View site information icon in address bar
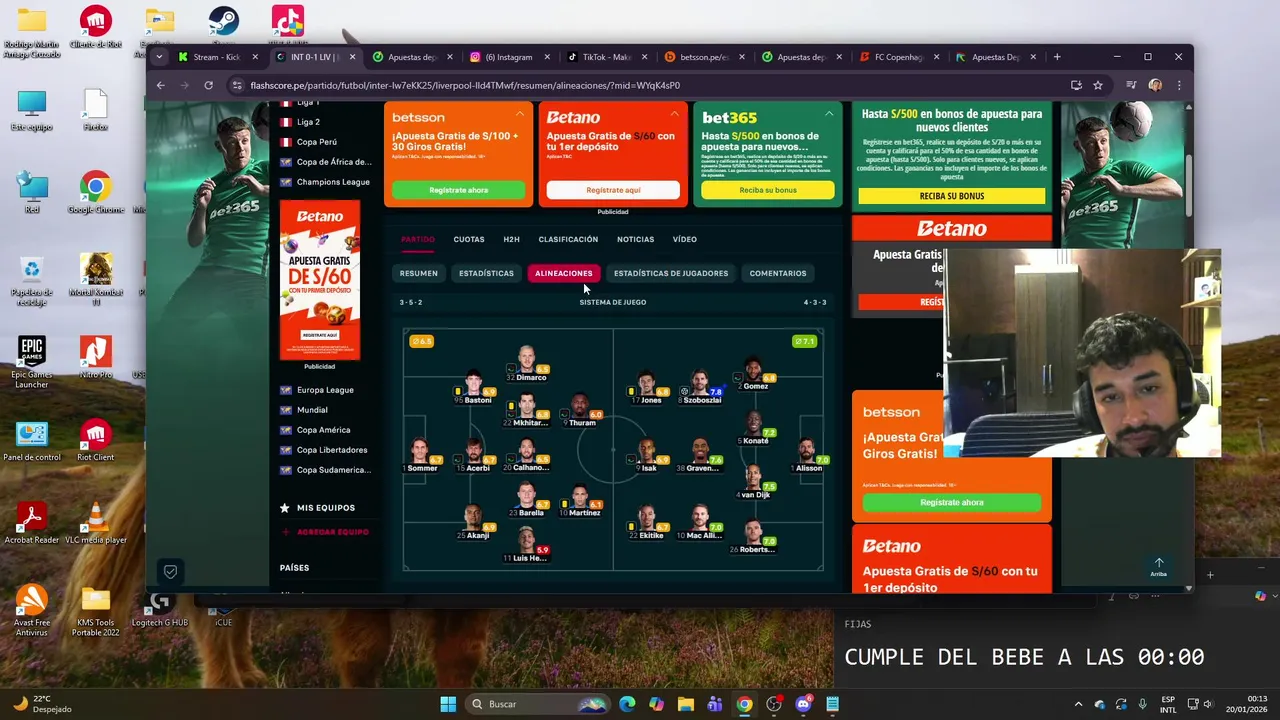This screenshot has height=720, width=1280. pyautogui.click(x=237, y=85)
